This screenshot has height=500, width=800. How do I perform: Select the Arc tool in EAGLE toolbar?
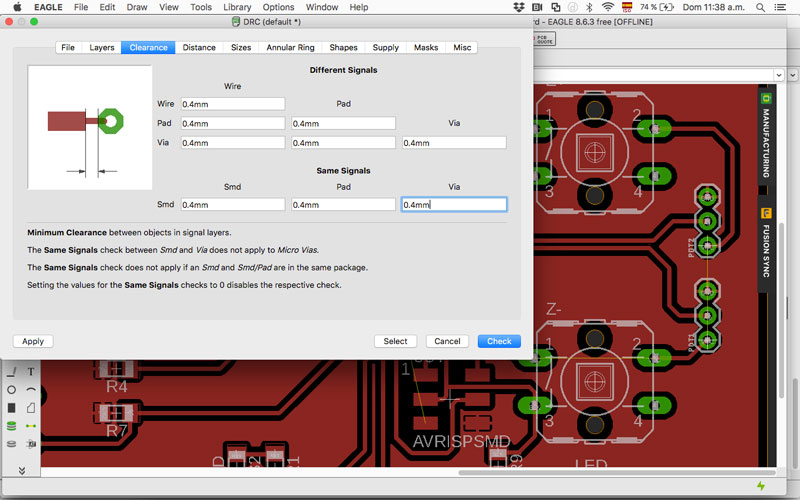tap(31, 390)
